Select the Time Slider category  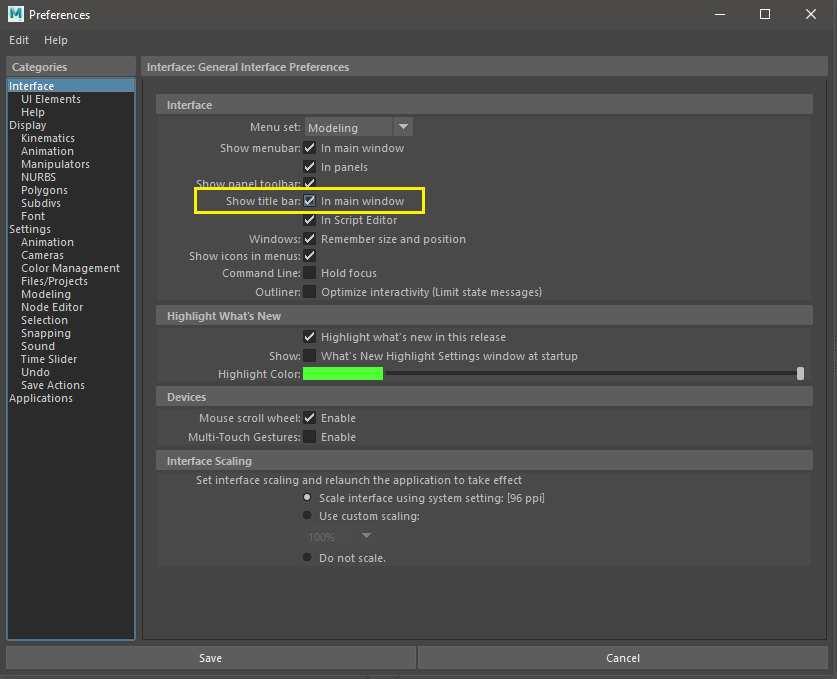tap(50, 358)
